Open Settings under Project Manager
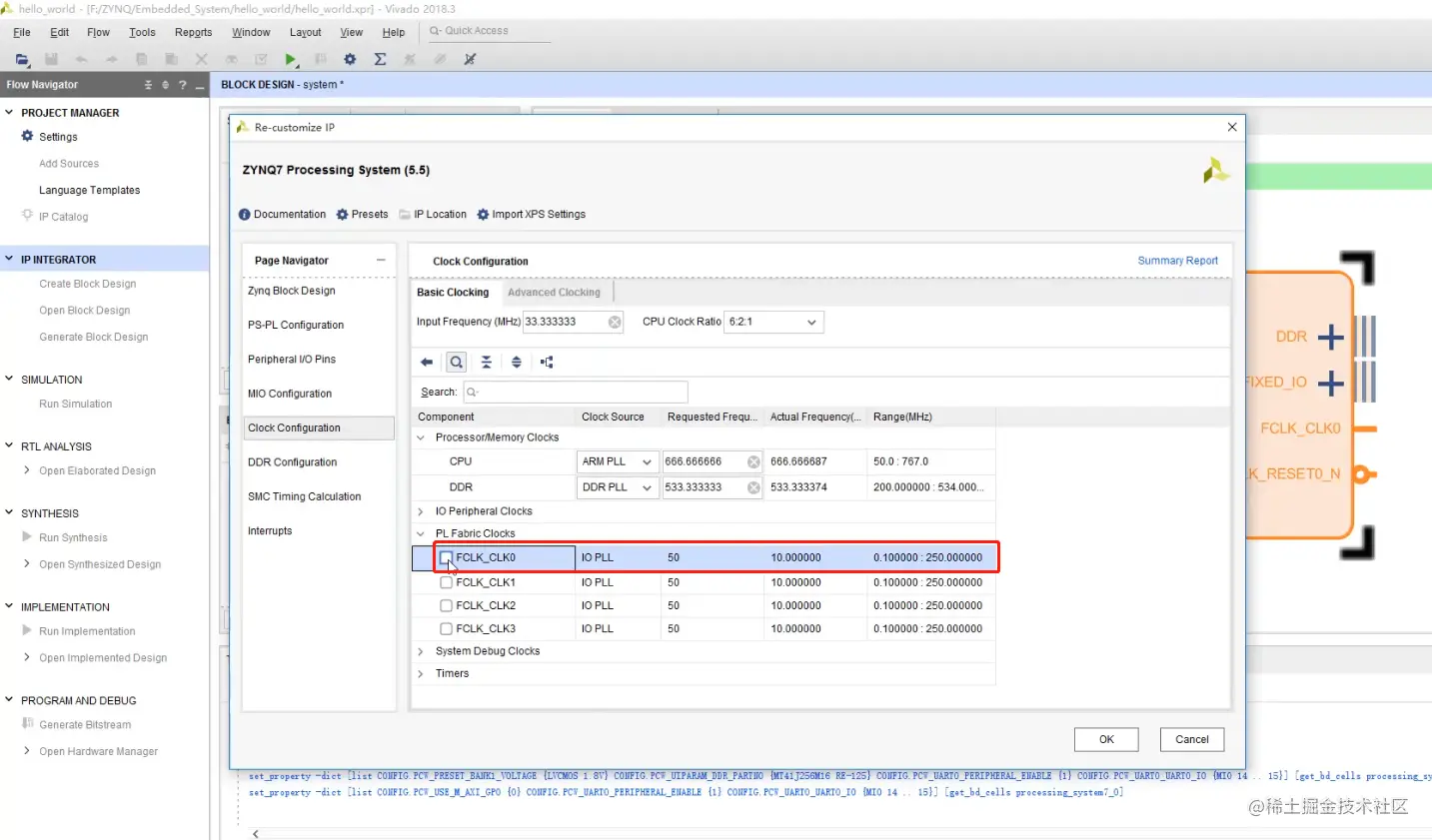The image size is (1432, 840). click(58, 137)
